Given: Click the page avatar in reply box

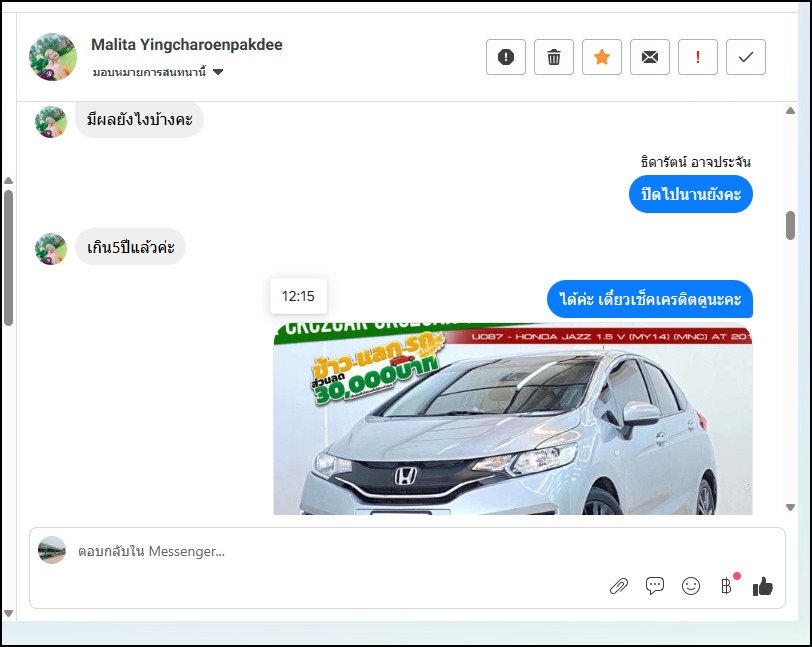Looking at the screenshot, I should tap(52, 550).
